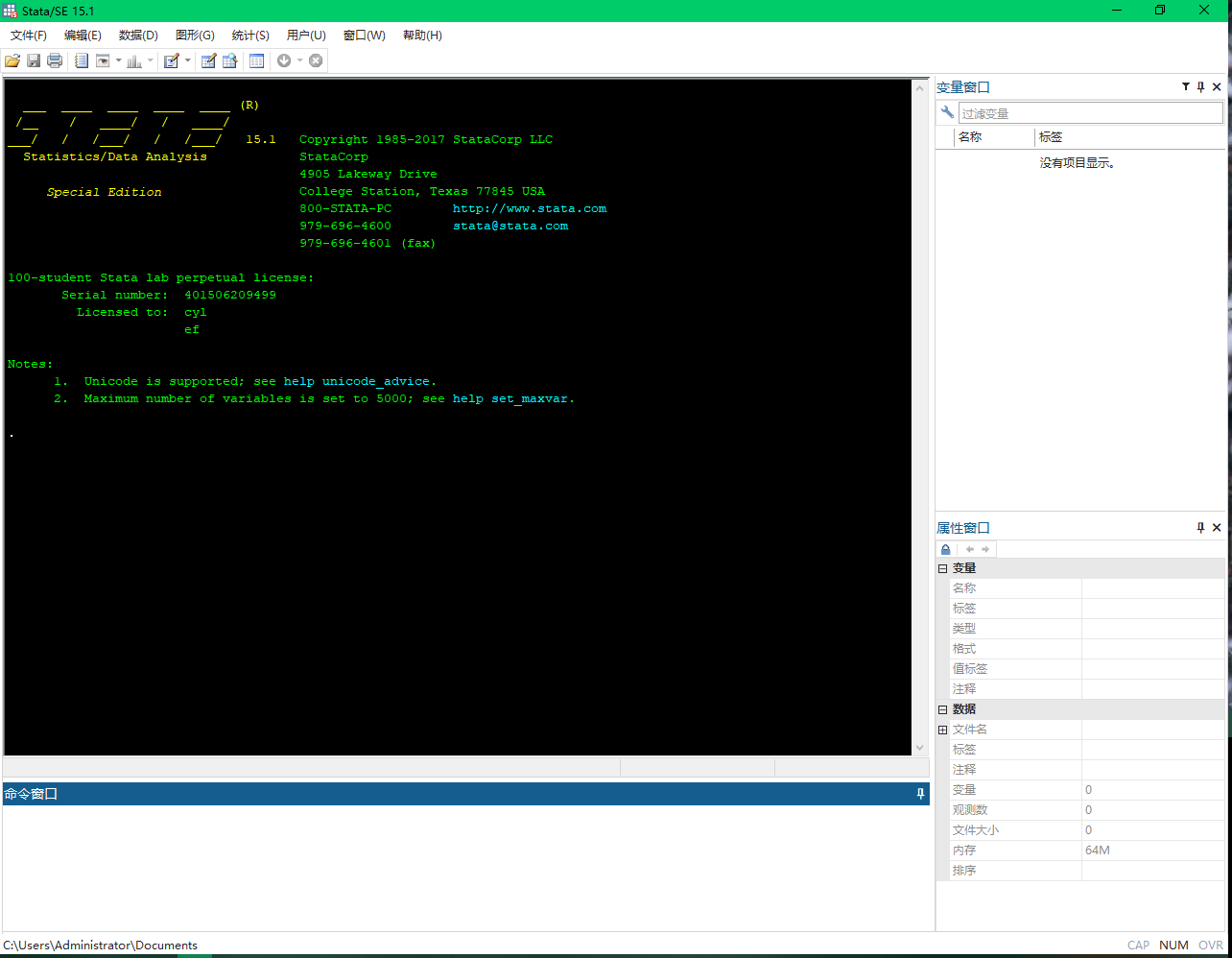Screen dimensions: 1232x958
Task: Click the results window vertical scrollbar
Action: 919,418
